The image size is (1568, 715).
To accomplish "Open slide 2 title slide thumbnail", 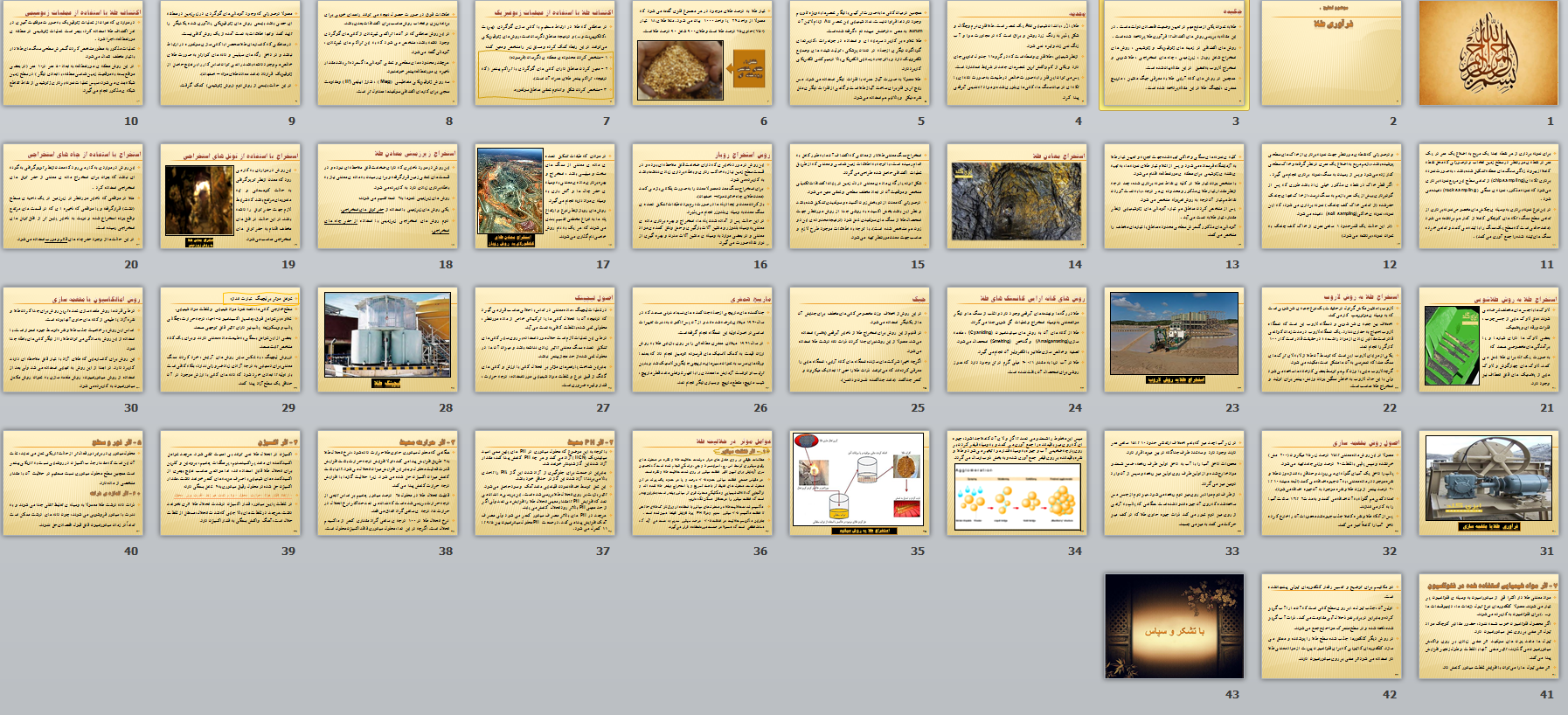I will pyautogui.click(x=1331, y=53).
